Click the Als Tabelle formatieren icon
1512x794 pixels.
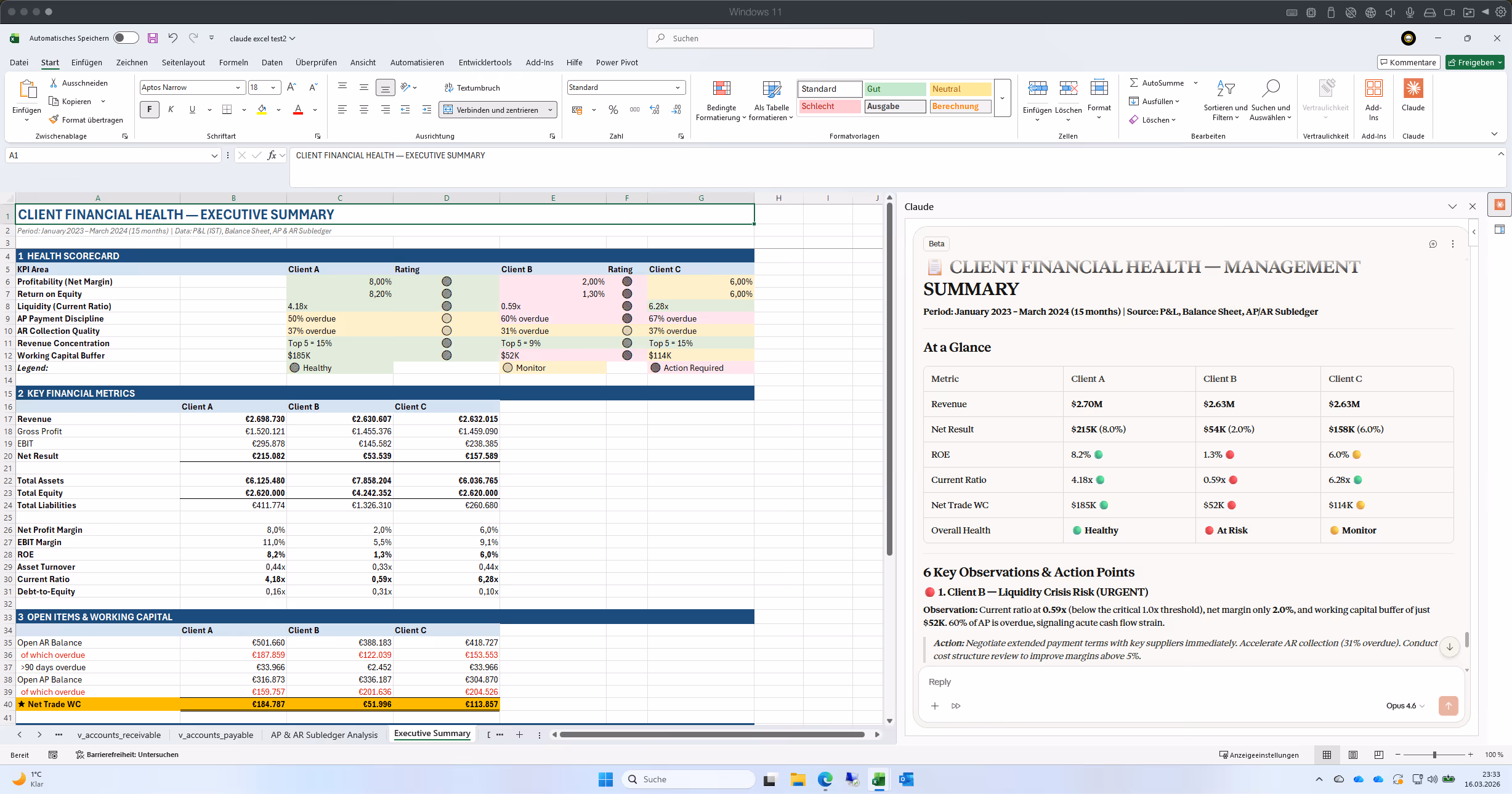pos(771,89)
